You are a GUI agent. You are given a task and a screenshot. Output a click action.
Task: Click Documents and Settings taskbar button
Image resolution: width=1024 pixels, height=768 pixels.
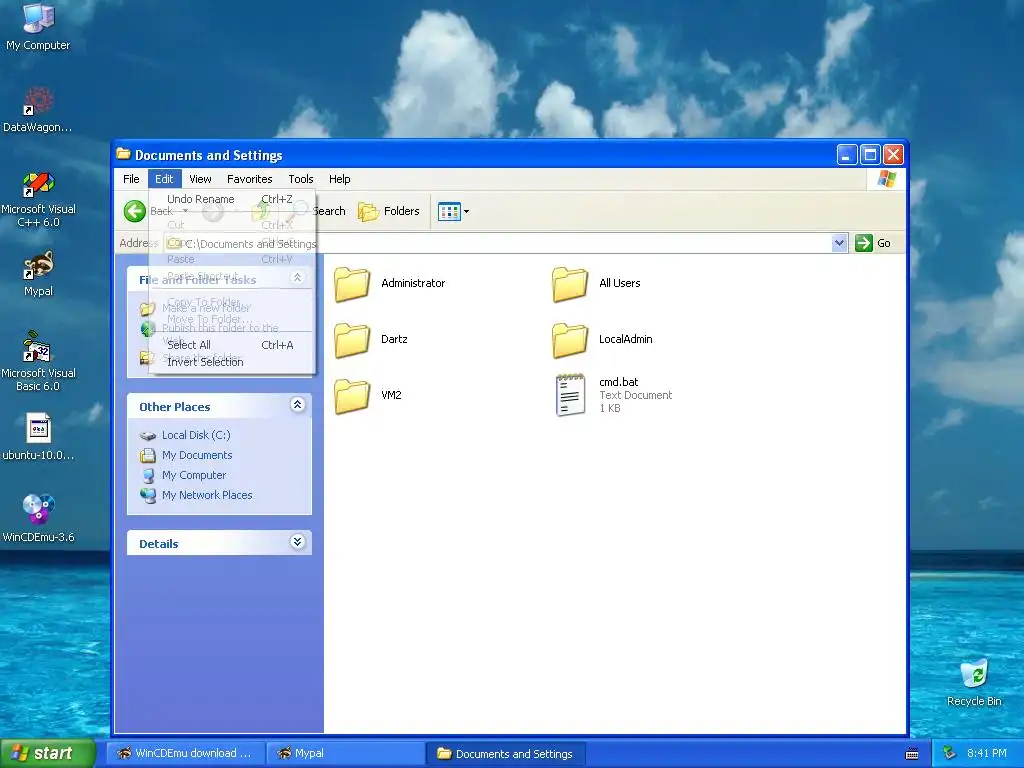505,753
